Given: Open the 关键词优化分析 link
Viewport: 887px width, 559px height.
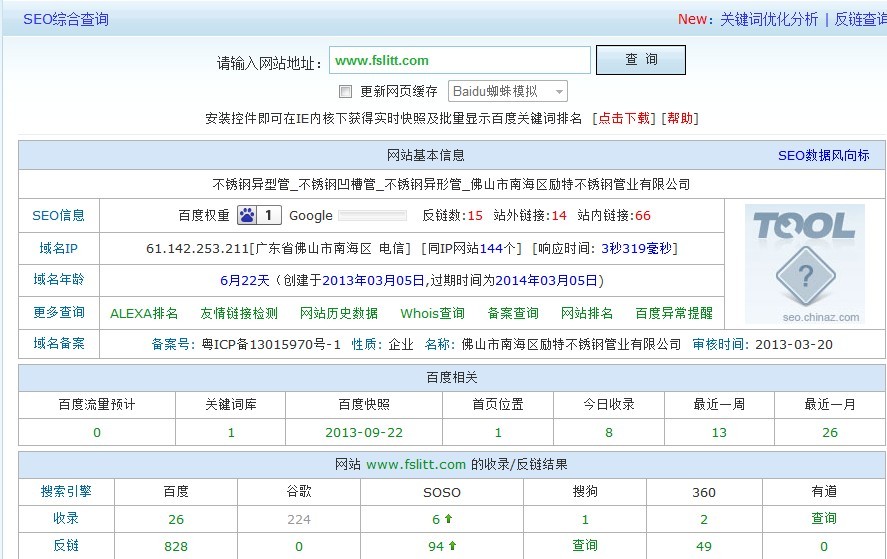Looking at the screenshot, I should [769, 19].
